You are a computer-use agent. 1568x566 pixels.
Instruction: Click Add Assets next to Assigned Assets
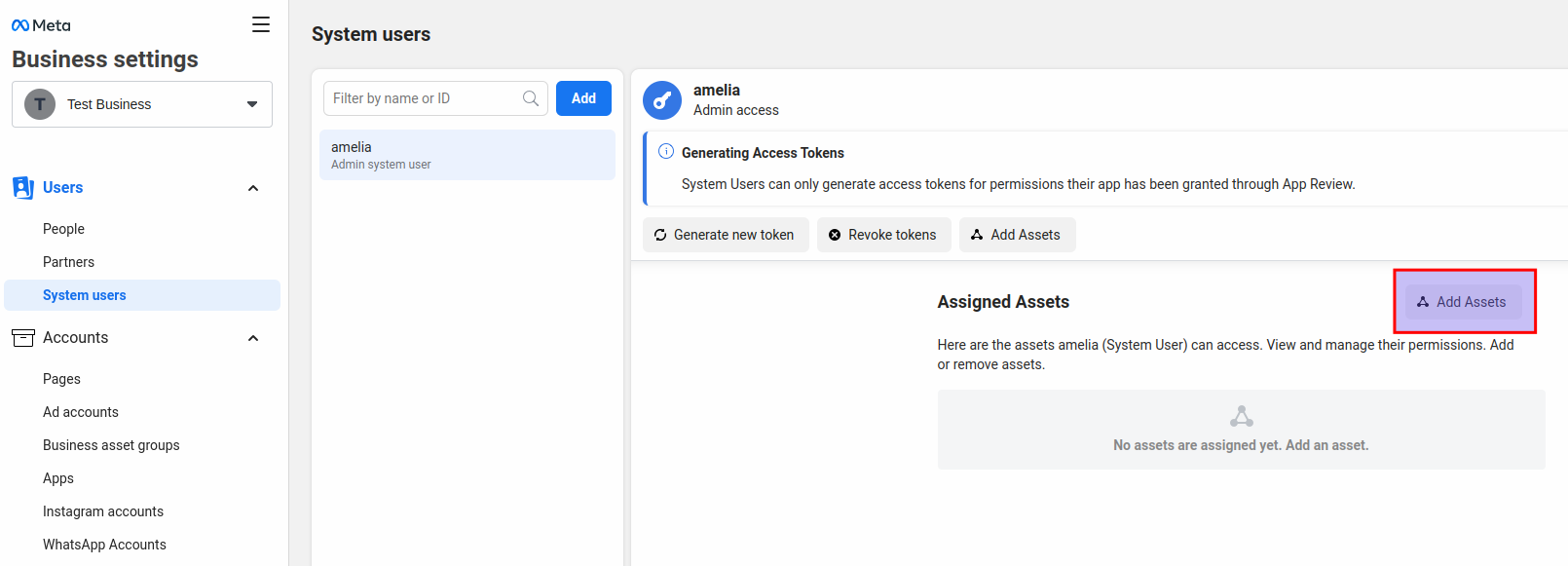[1463, 302]
